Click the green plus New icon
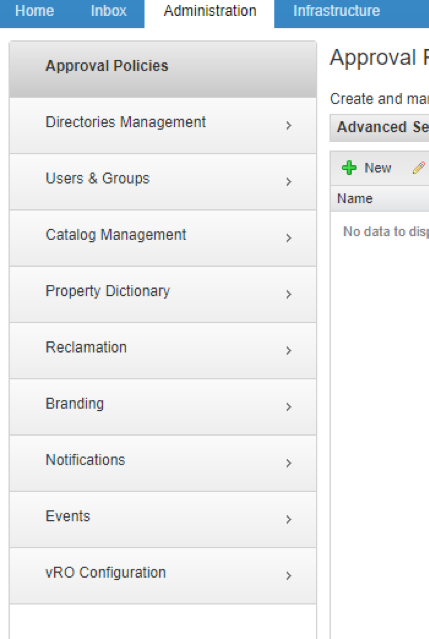The width and height of the screenshot is (429, 639). click(349, 167)
